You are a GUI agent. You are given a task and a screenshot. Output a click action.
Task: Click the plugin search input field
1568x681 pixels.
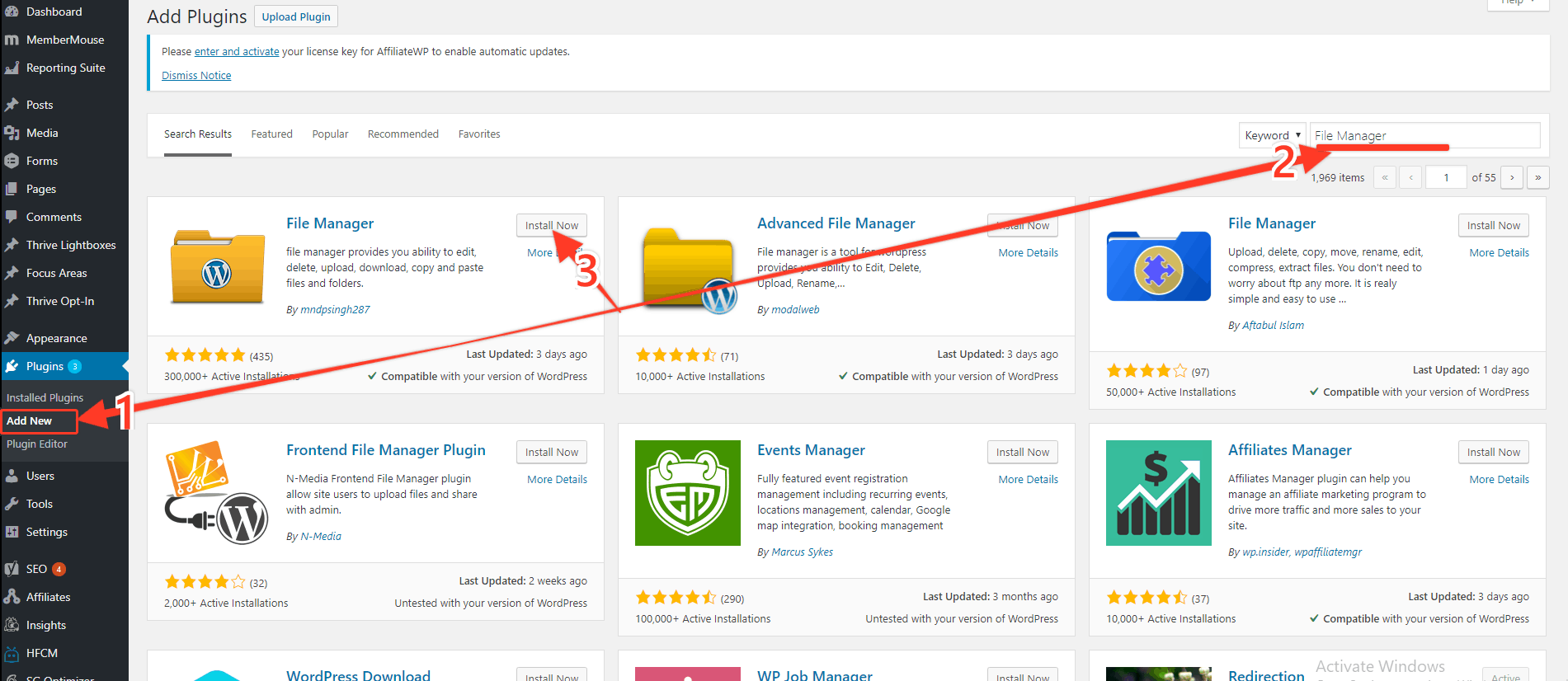tap(1424, 135)
